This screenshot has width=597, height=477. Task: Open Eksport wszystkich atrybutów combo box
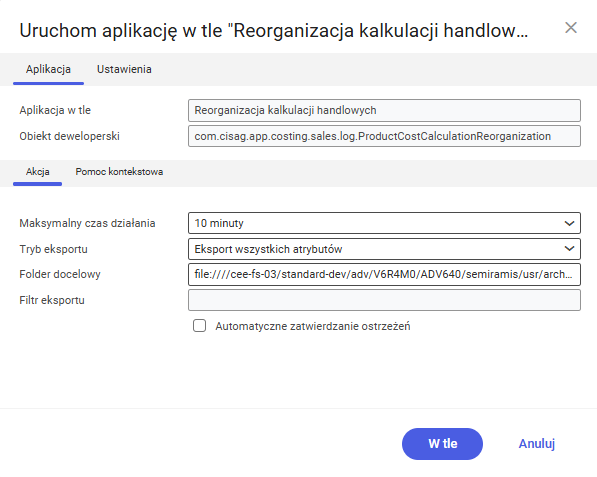[384, 249]
